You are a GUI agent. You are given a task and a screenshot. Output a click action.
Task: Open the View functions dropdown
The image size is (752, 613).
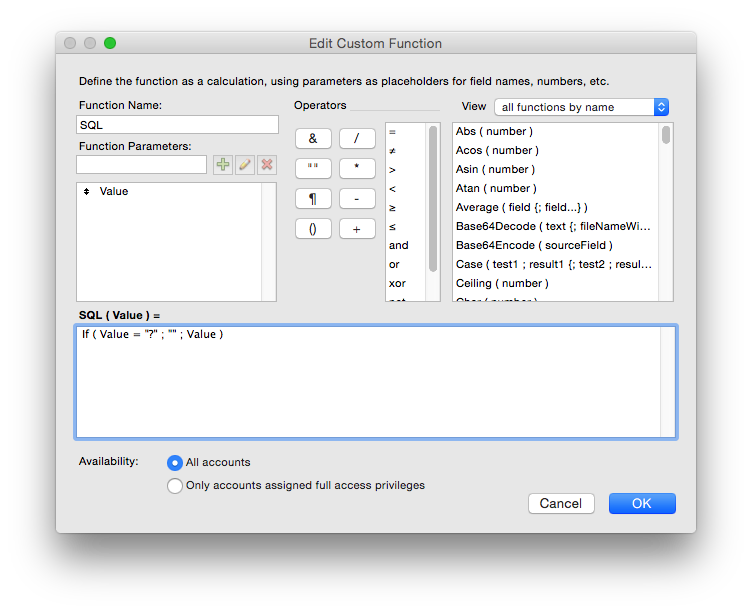coord(581,107)
